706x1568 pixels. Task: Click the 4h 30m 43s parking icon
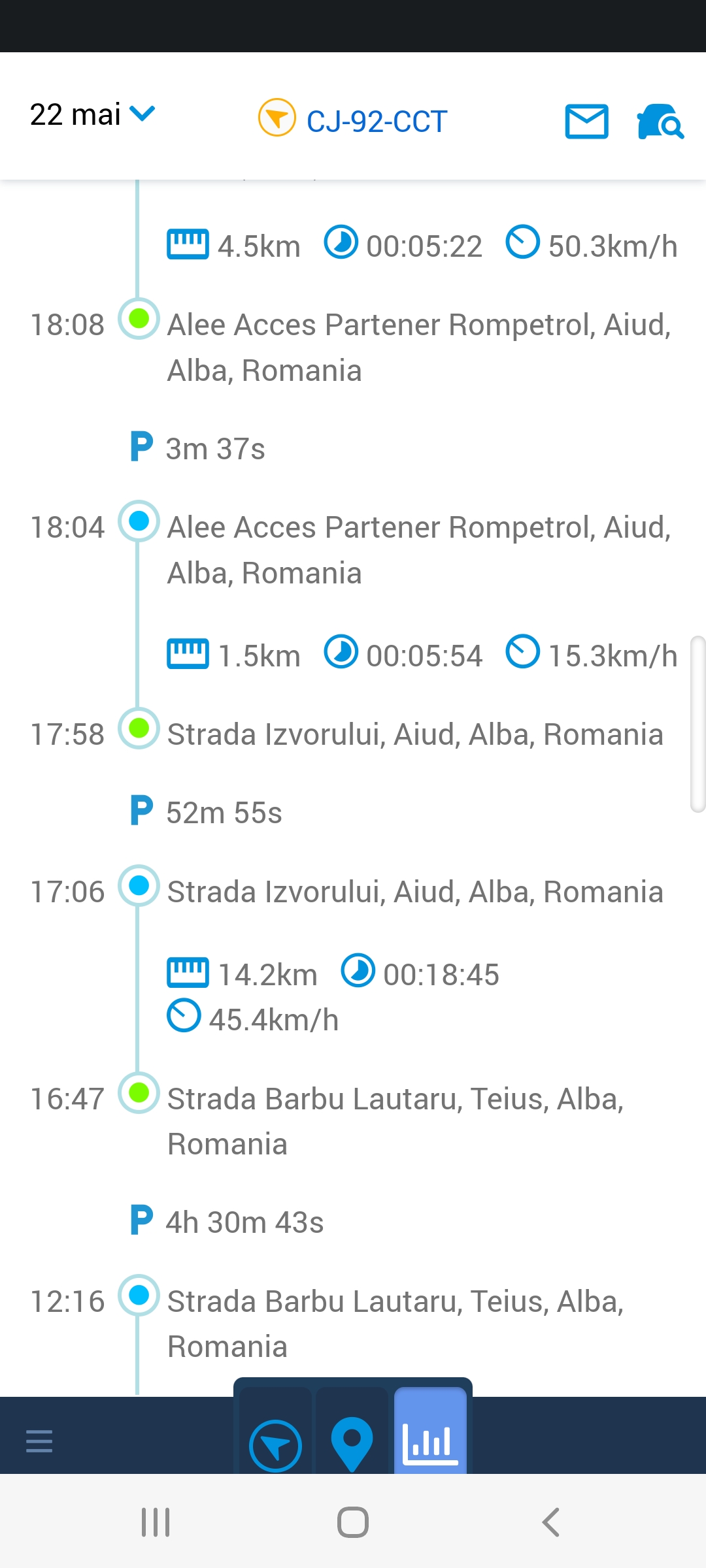(x=141, y=1220)
